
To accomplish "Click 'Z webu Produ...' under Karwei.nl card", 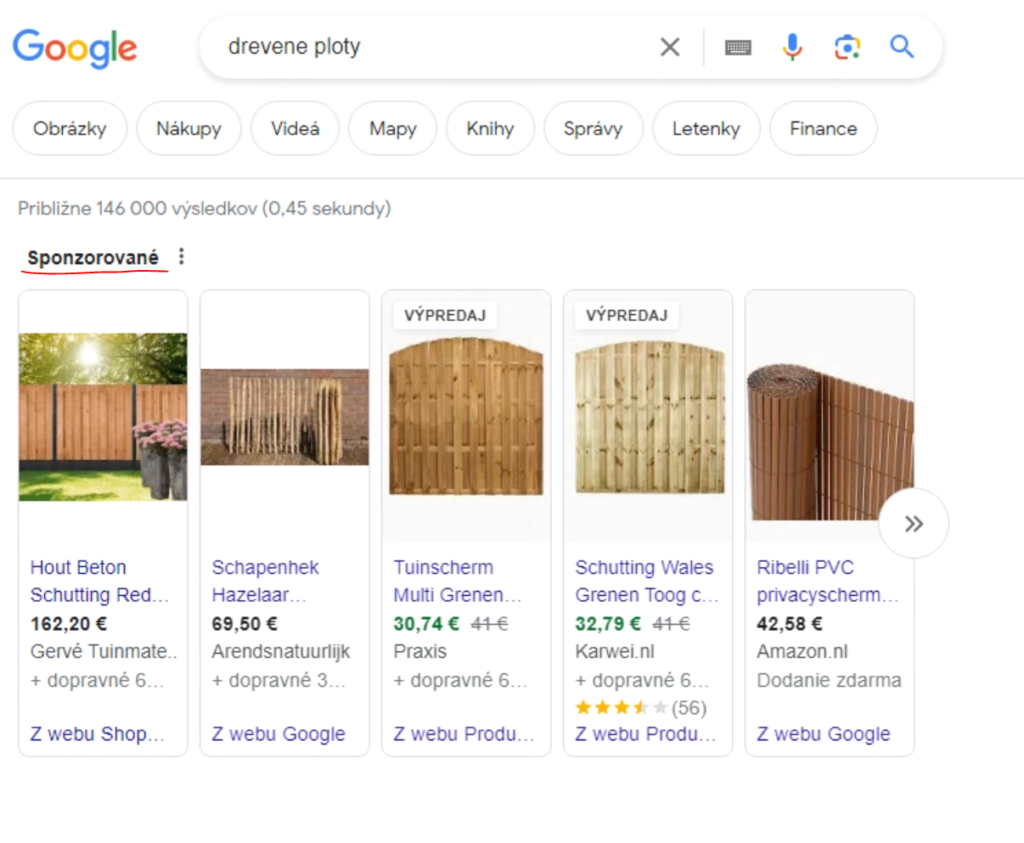I will 645,734.
